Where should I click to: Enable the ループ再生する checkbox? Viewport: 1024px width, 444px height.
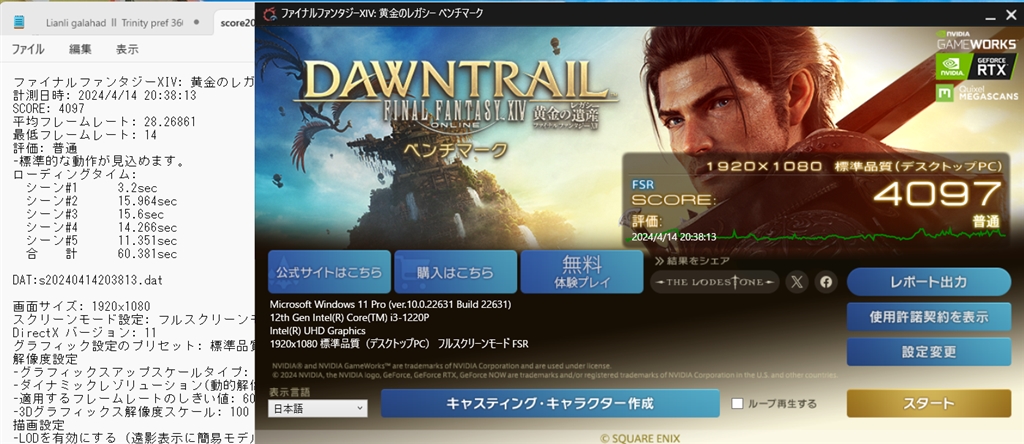pos(737,404)
